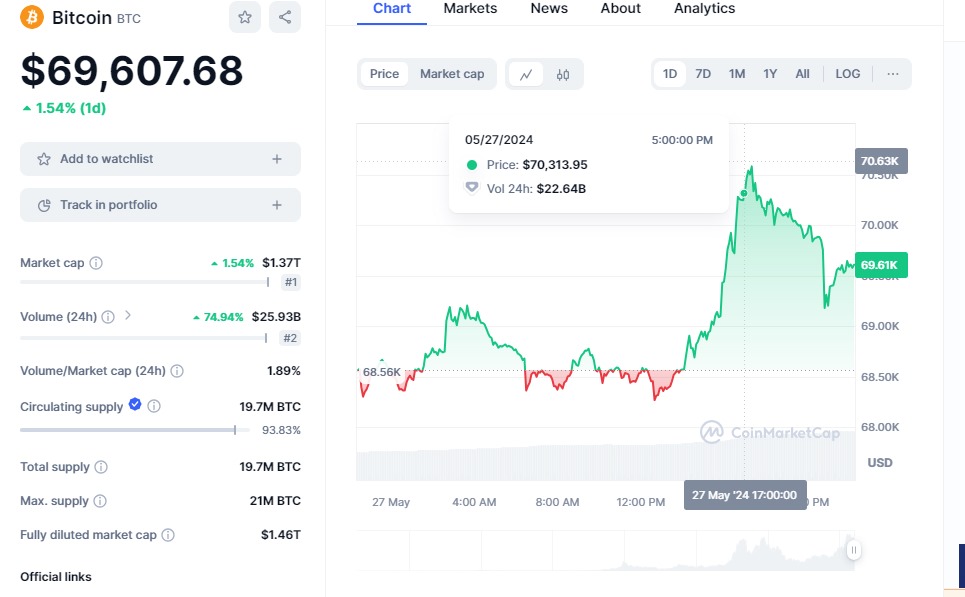Click the $69,607.68 price text
Screen dimensions: 965x597
pyautogui.click(x=132, y=70)
